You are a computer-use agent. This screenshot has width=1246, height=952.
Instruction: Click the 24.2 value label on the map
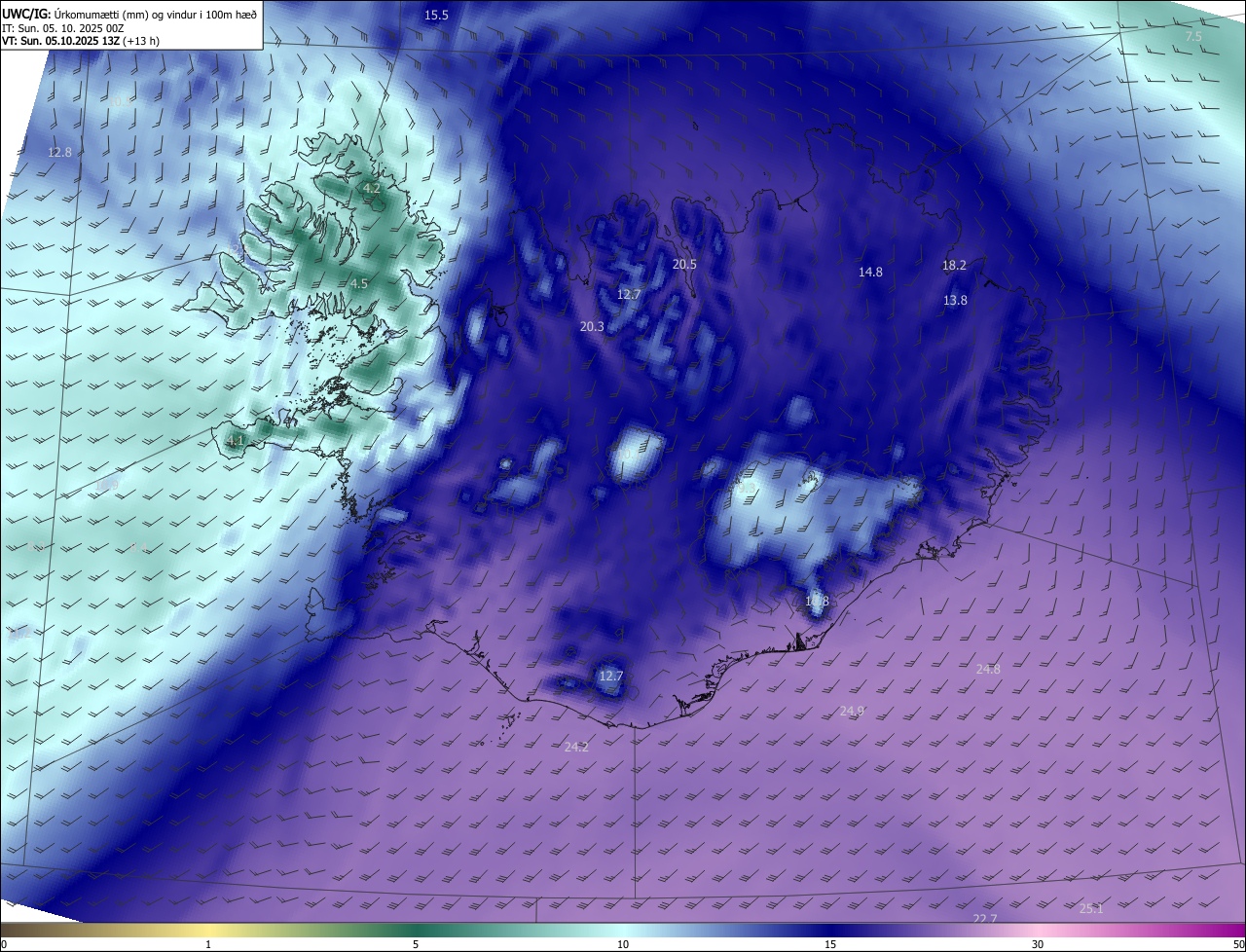pos(576,748)
